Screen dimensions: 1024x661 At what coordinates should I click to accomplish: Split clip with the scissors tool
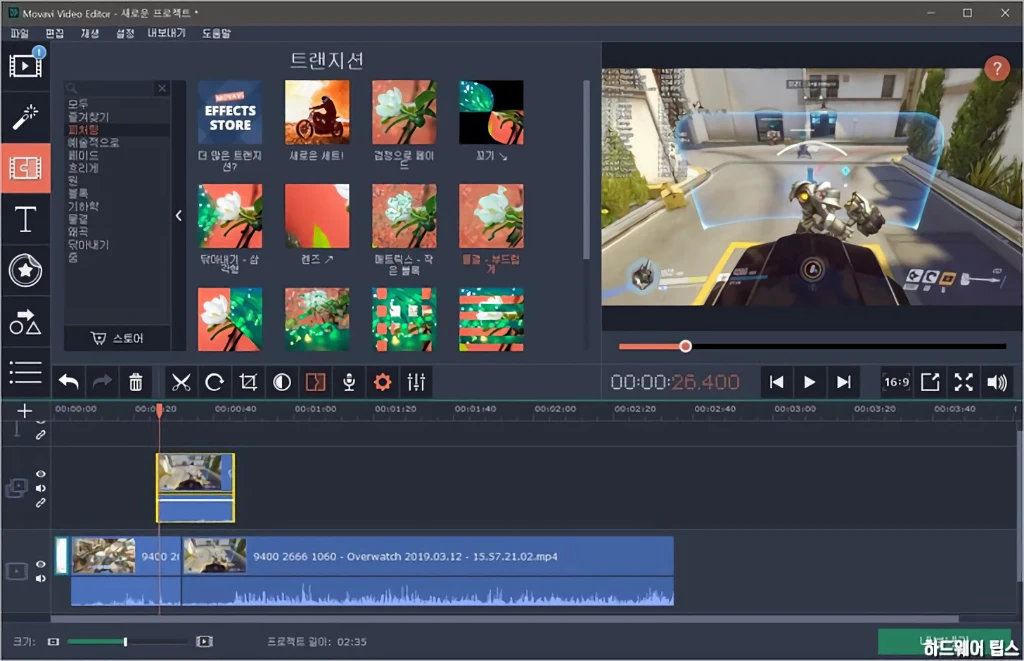point(181,382)
